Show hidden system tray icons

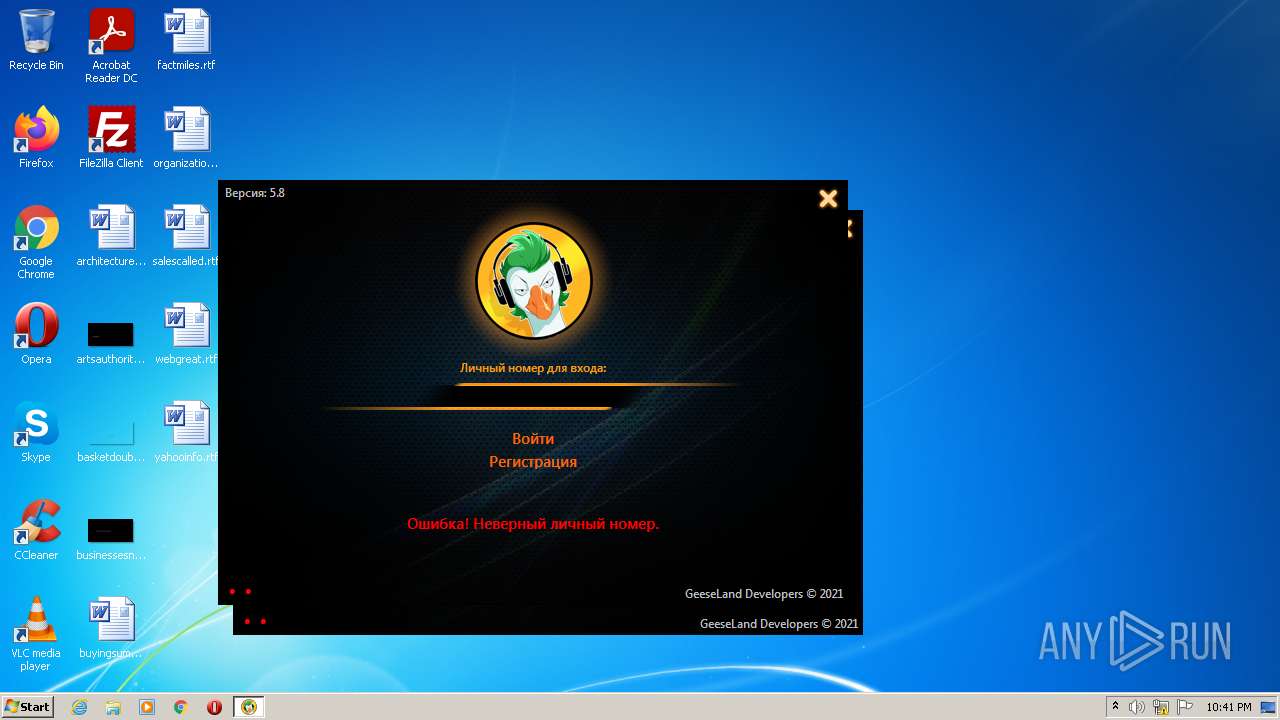pos(1115,707)
